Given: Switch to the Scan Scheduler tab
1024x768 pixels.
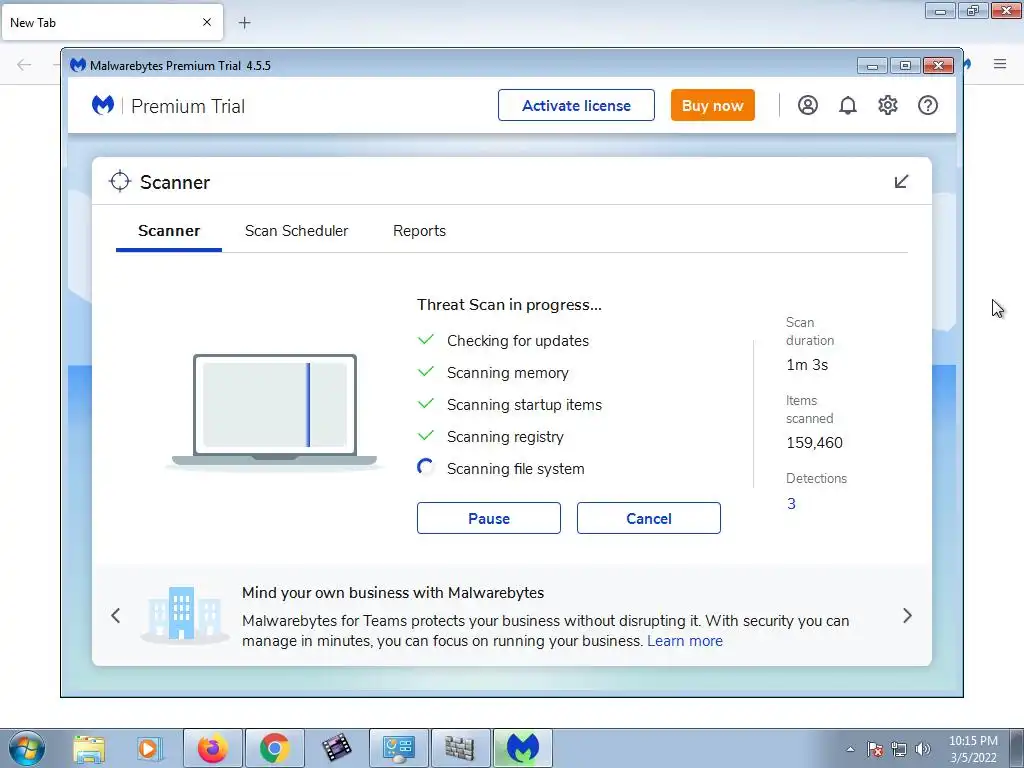Looking at the screenshot, I should coord(296,231).
